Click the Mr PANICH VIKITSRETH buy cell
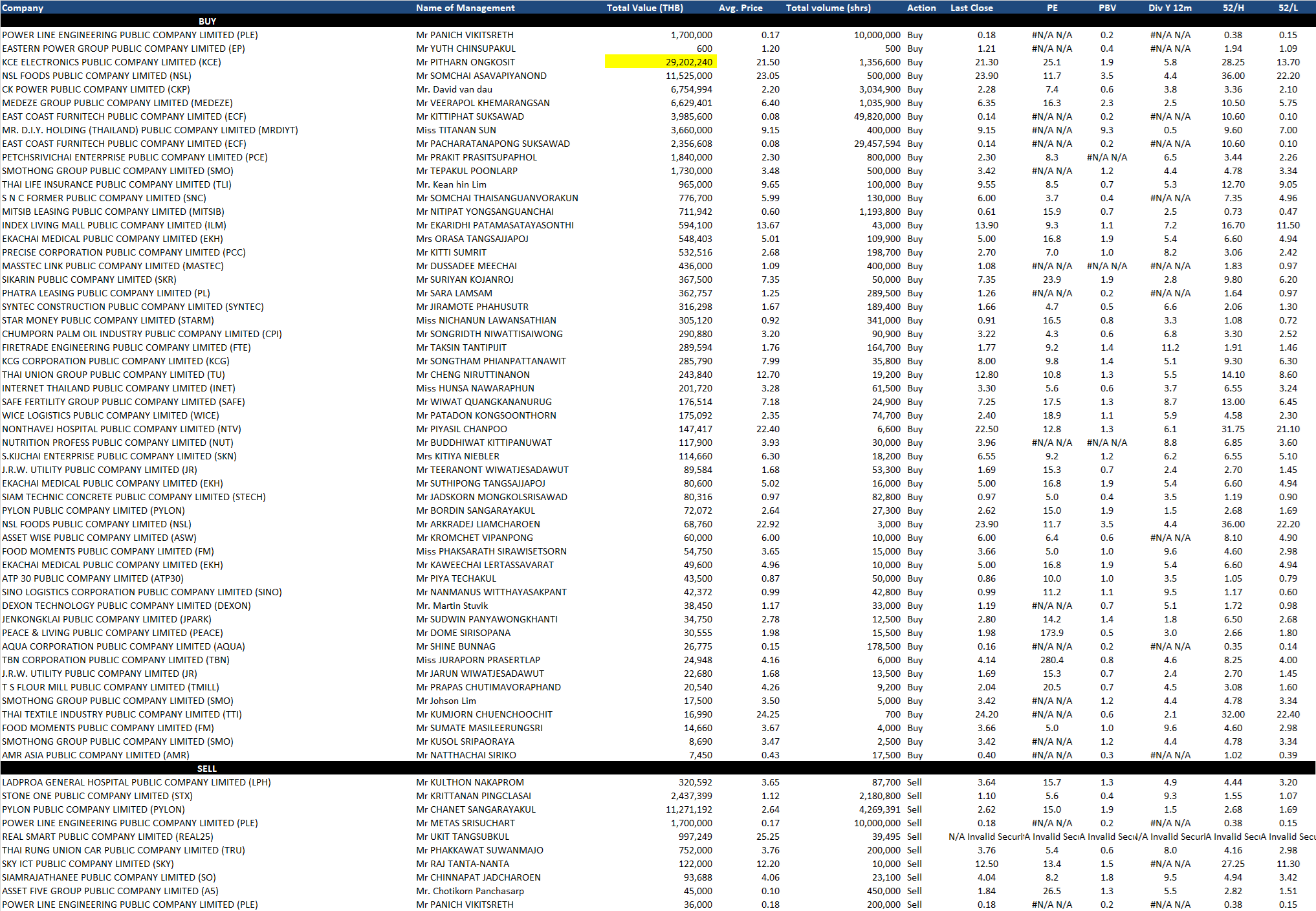The image size is (1316, 911). click(x=465, y=35)
